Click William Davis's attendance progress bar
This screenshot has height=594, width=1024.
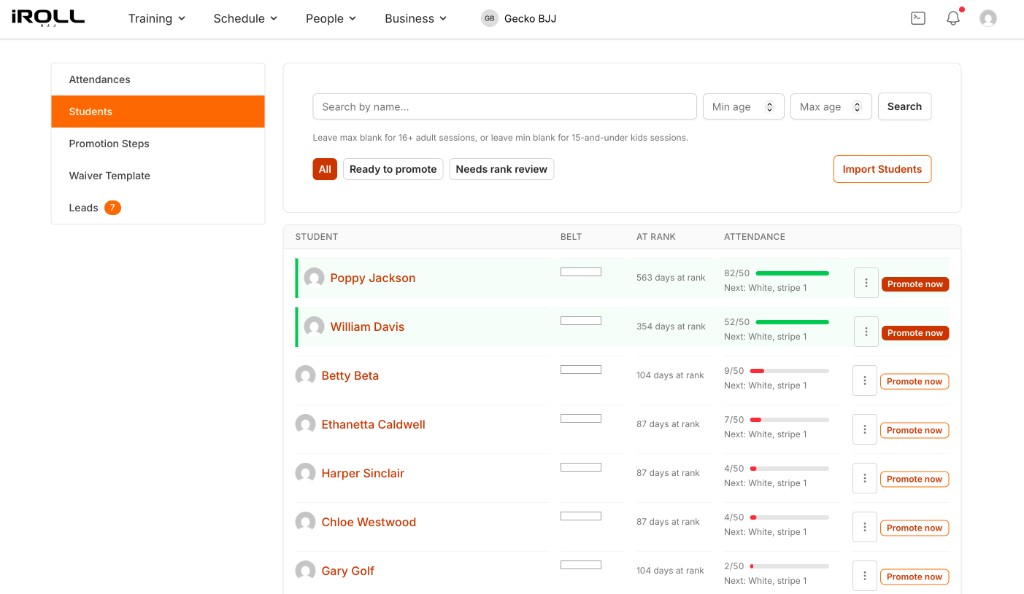click(x=792, y=322)
